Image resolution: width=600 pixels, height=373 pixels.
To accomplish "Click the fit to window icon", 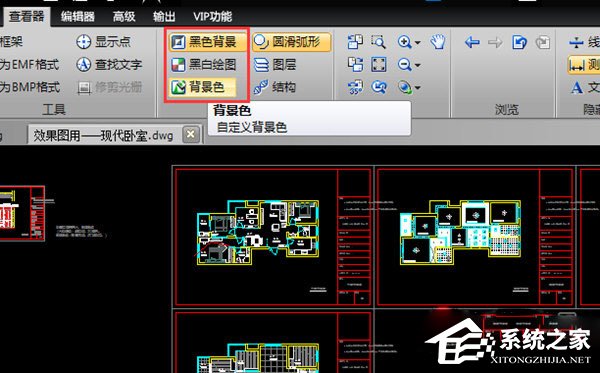I will [x=378, y=65].
